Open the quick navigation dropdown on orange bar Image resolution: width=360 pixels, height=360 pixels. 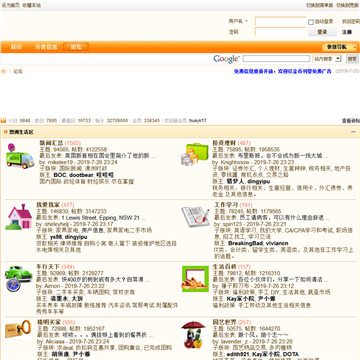(339, 47)
